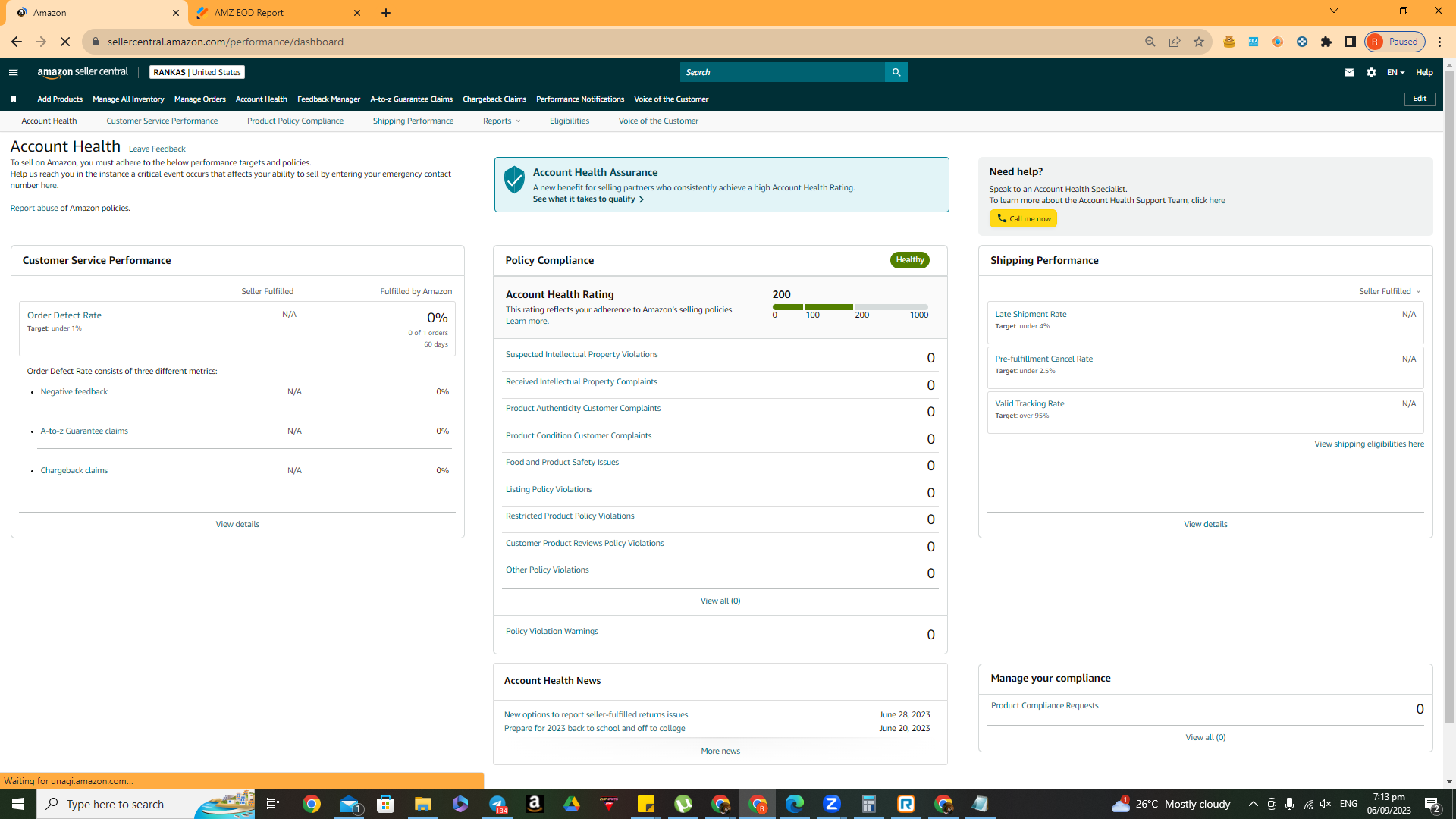Viewport: 1456px width, 819px height.
Task: Click the Call me now button
Action: (1023, 219)
